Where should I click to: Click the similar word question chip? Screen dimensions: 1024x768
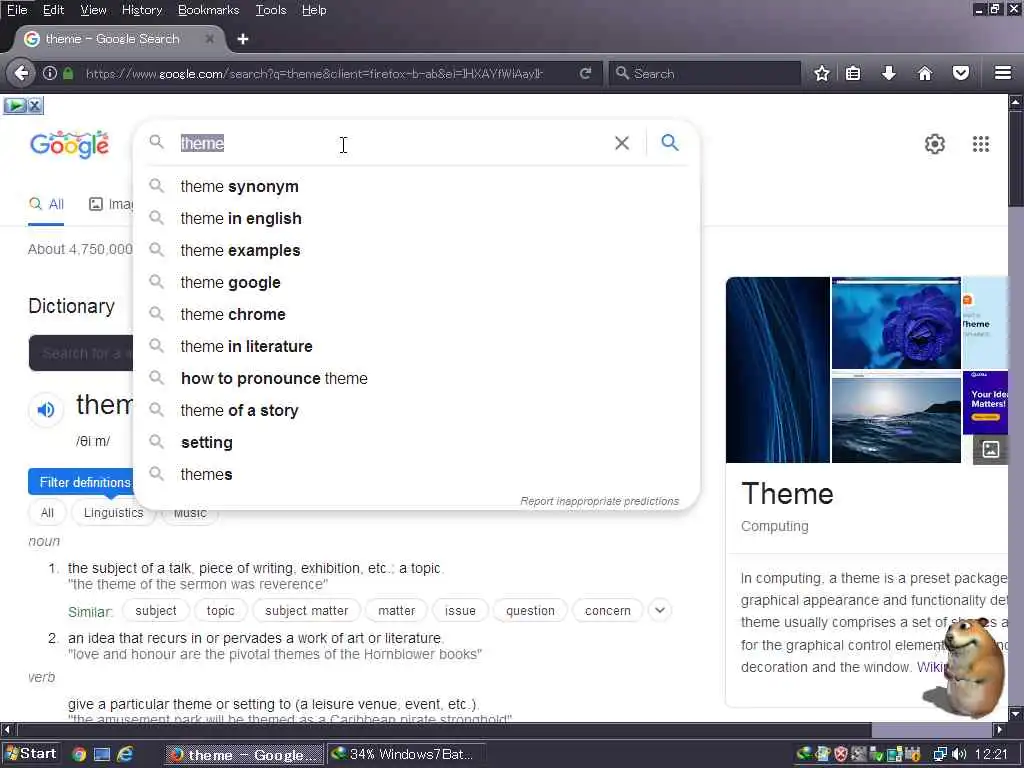[x=530, y=611]
